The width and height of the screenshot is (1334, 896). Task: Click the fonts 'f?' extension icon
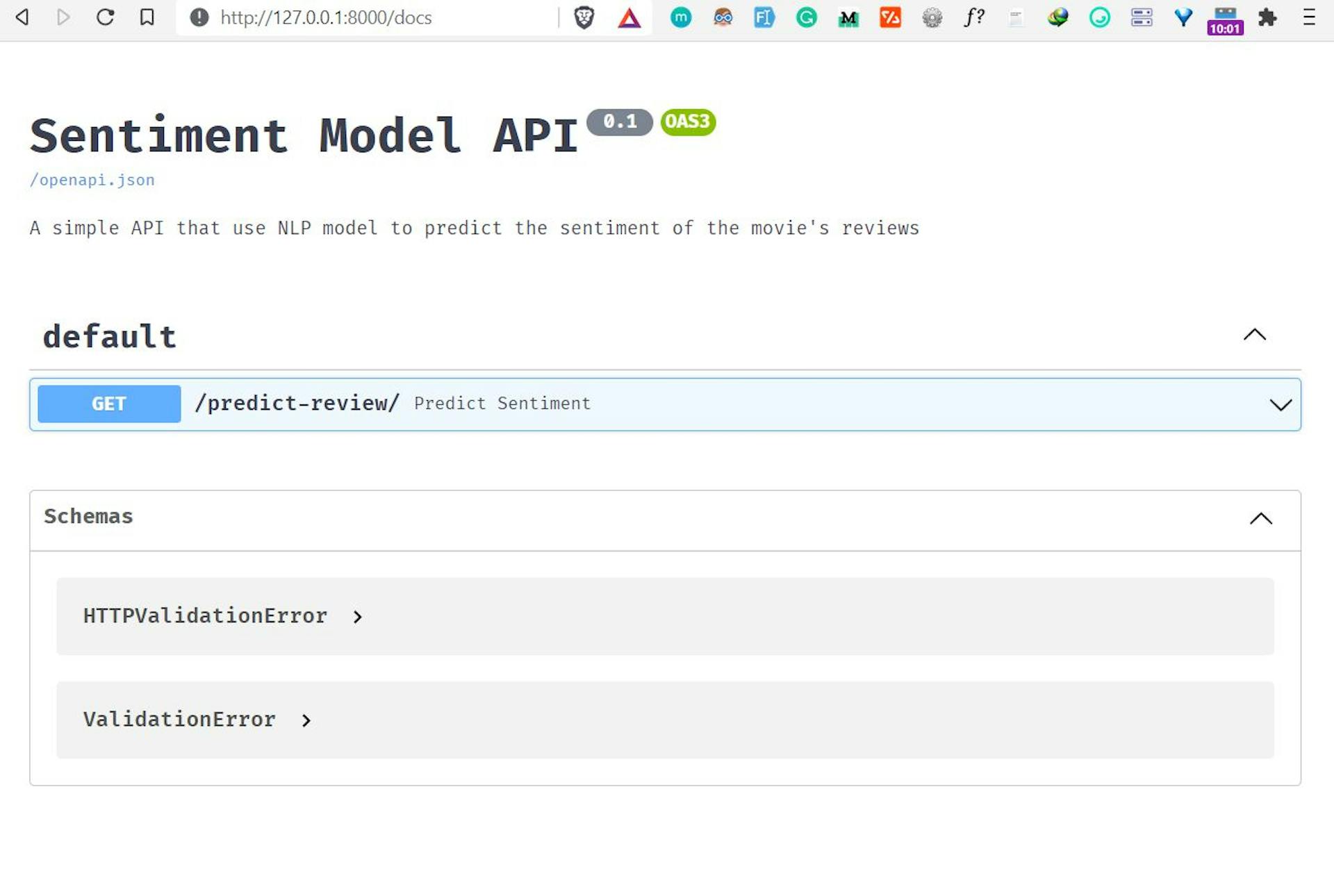(x=974, y=17)
